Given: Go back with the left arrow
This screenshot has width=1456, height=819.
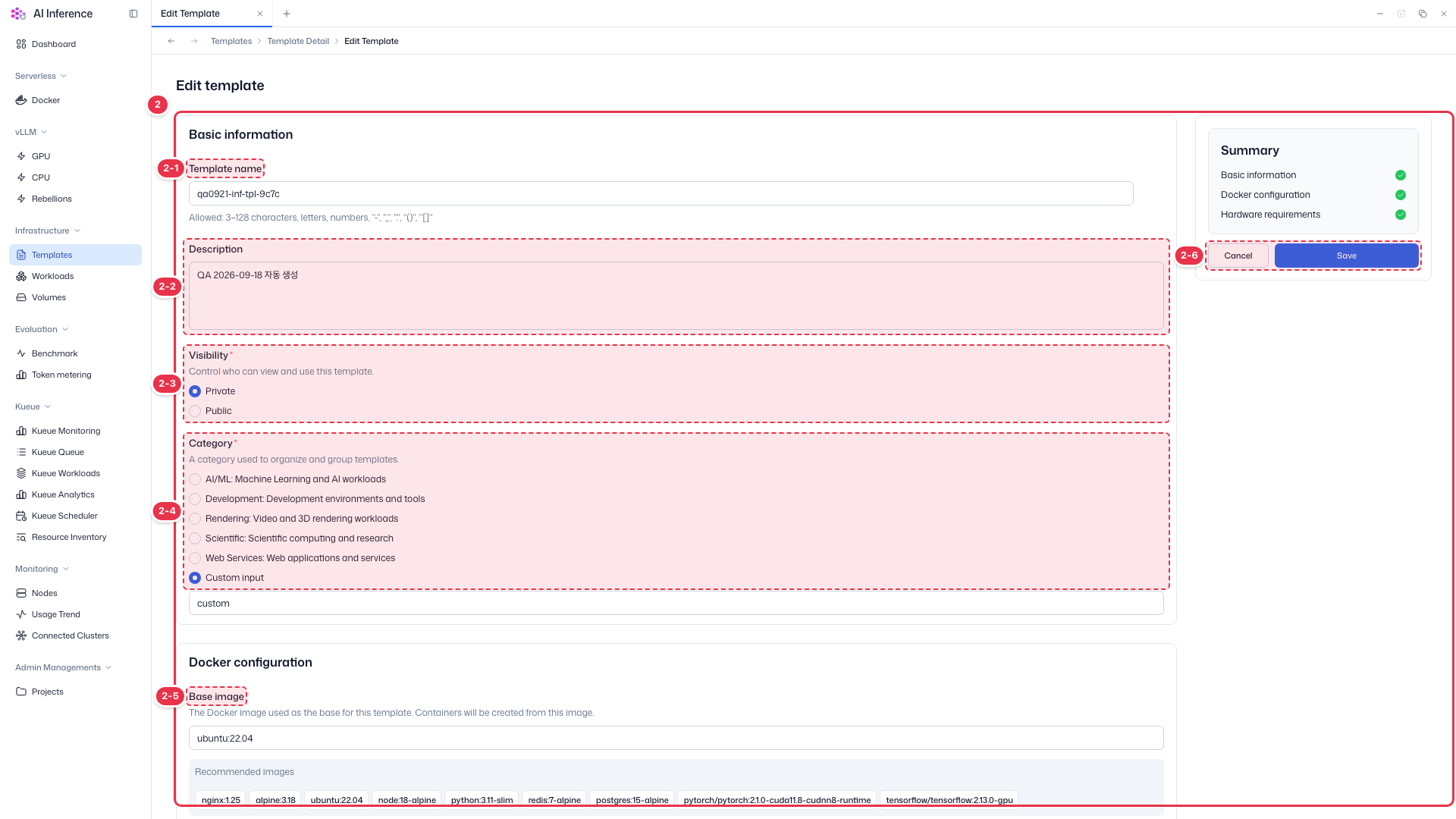Looking at the screenshot, I should pos(171,41).
